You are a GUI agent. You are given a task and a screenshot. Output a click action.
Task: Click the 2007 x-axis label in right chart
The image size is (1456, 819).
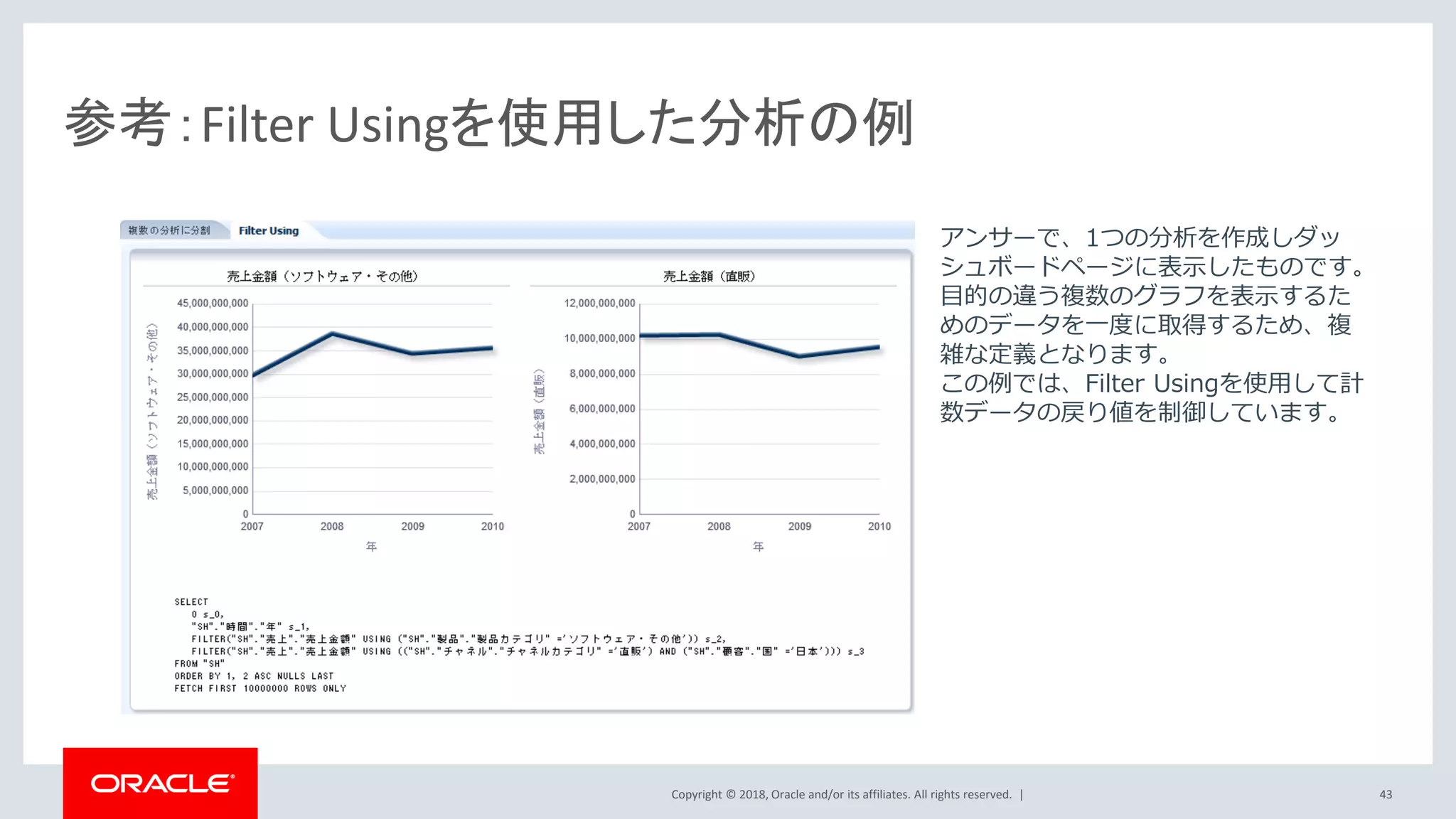click(638, 527)
